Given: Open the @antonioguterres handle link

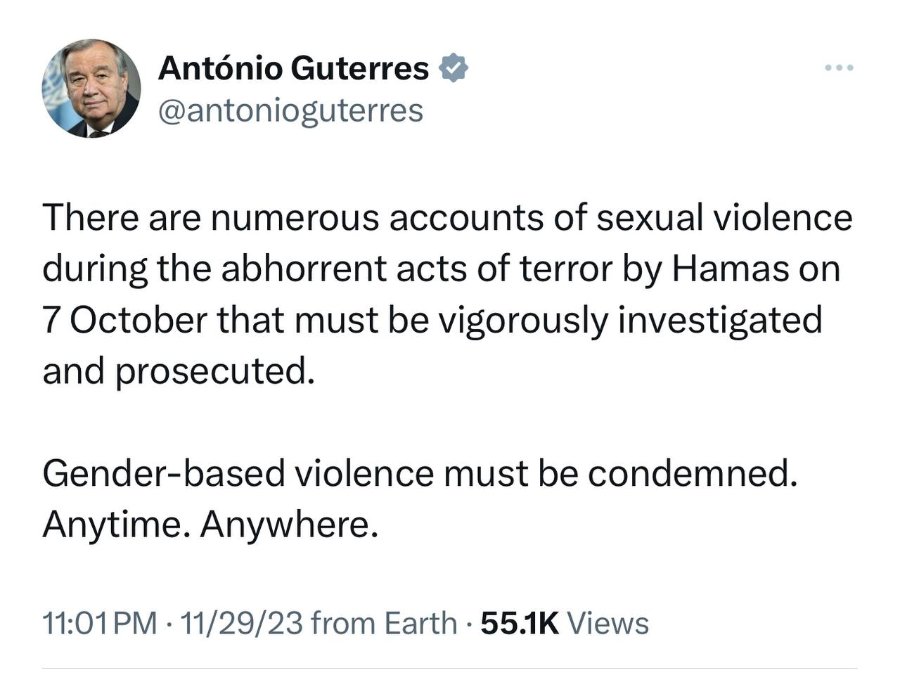Looking at the screenshot, I should [x=290, y=110].
